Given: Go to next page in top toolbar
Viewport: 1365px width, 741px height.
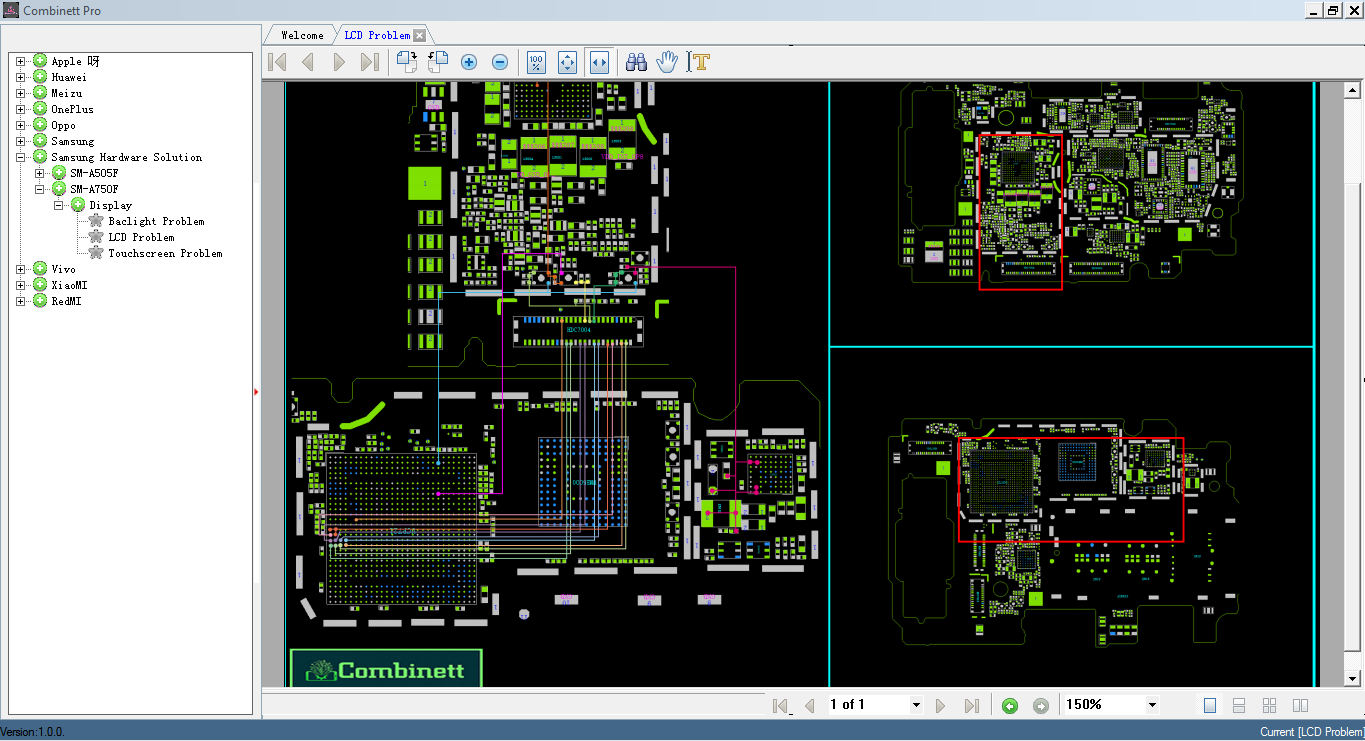Looking at the screenshot, I should click(339, 62).
